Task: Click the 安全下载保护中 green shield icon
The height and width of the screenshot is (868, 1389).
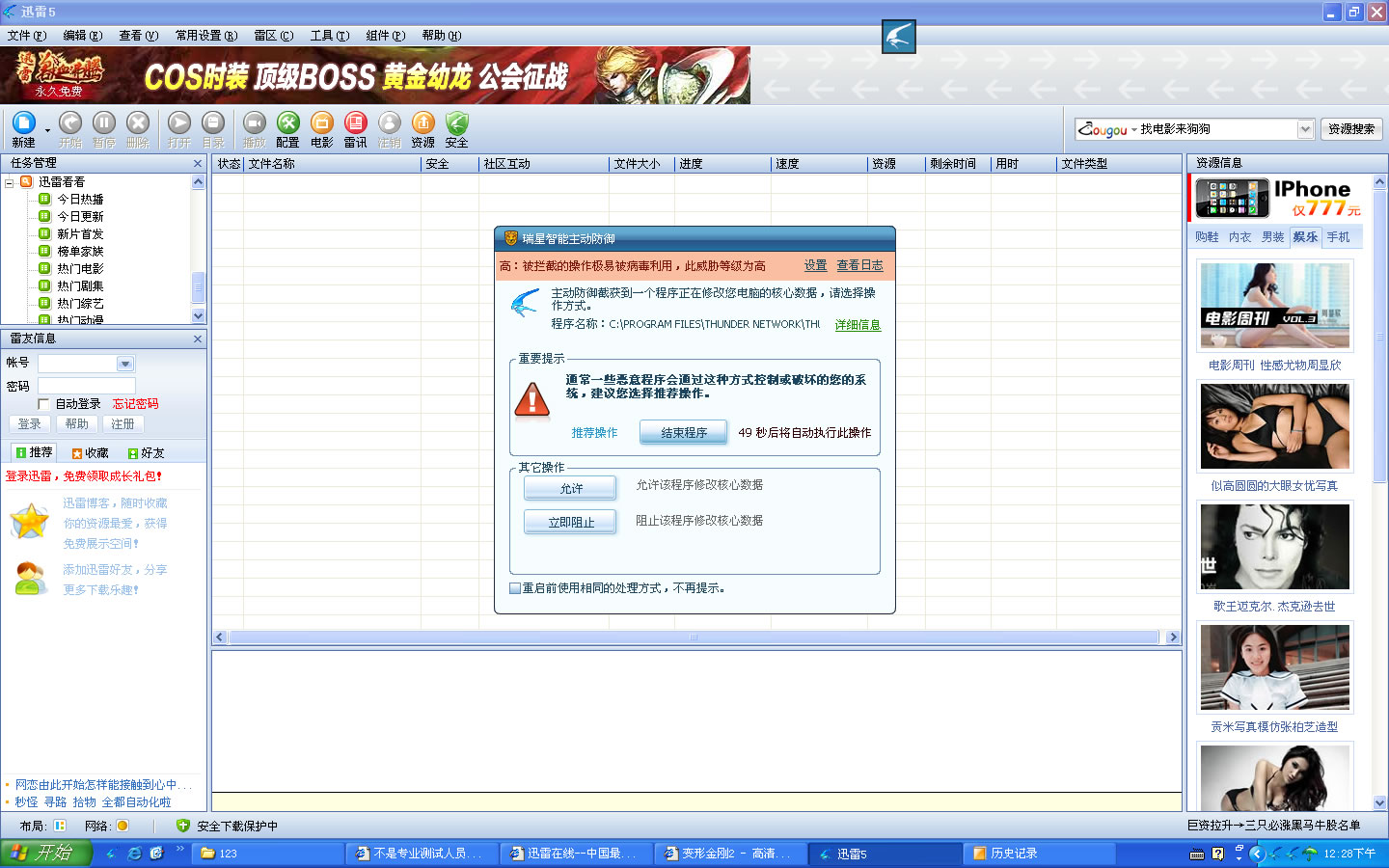Action: pyautogui.click(x=183, y=826)
